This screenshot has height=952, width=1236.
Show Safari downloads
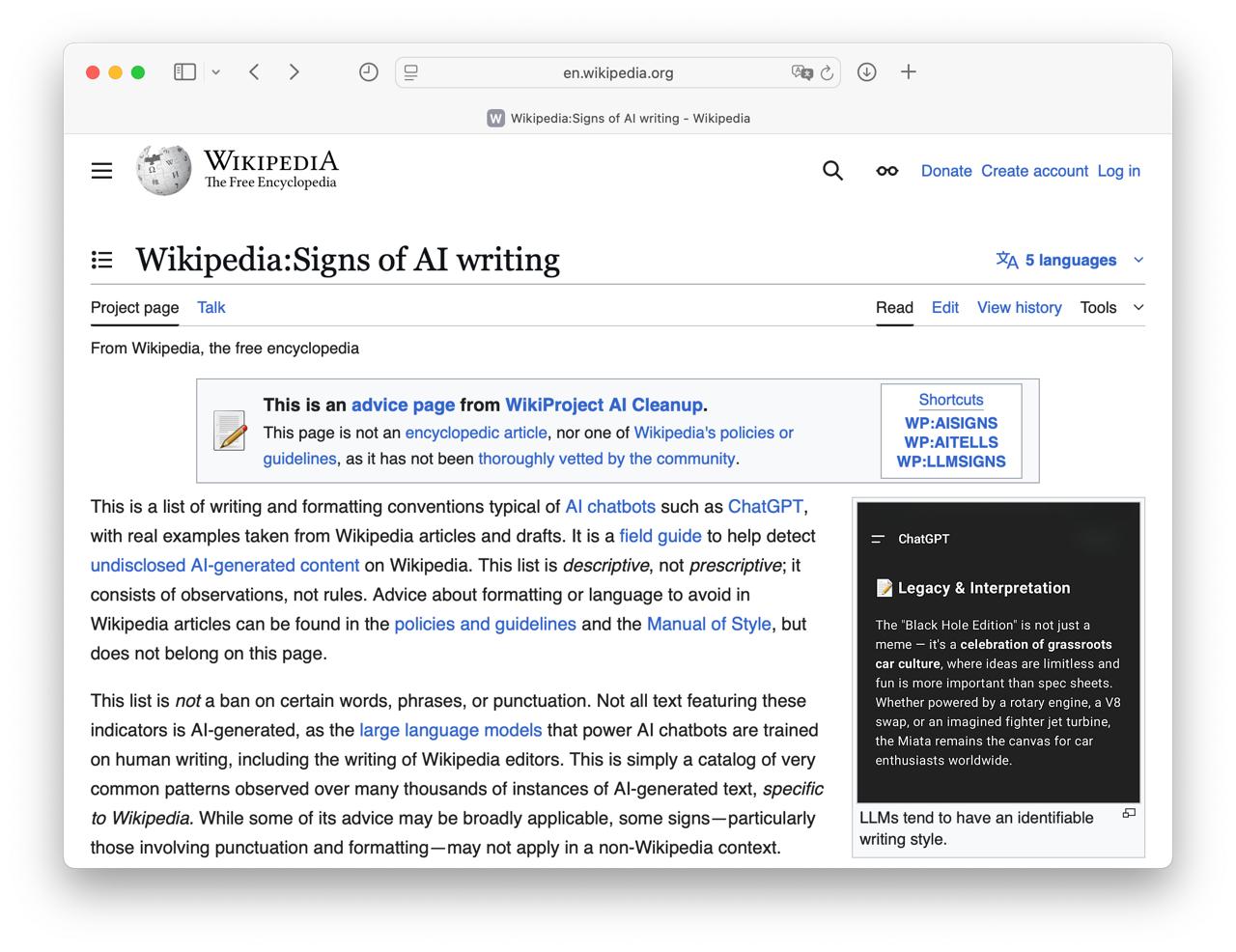tap(866, 72)
